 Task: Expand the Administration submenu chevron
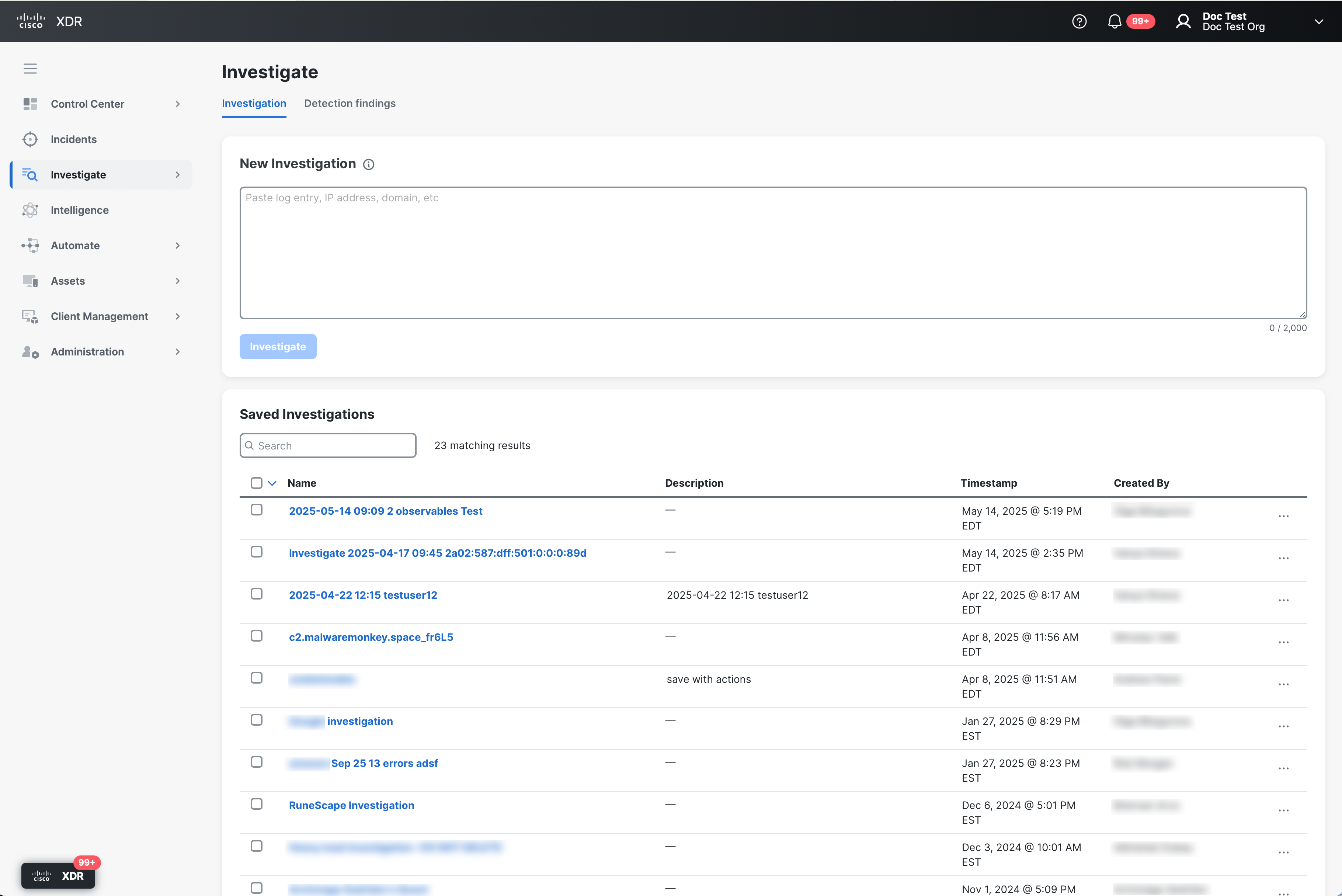click(178, 352)
